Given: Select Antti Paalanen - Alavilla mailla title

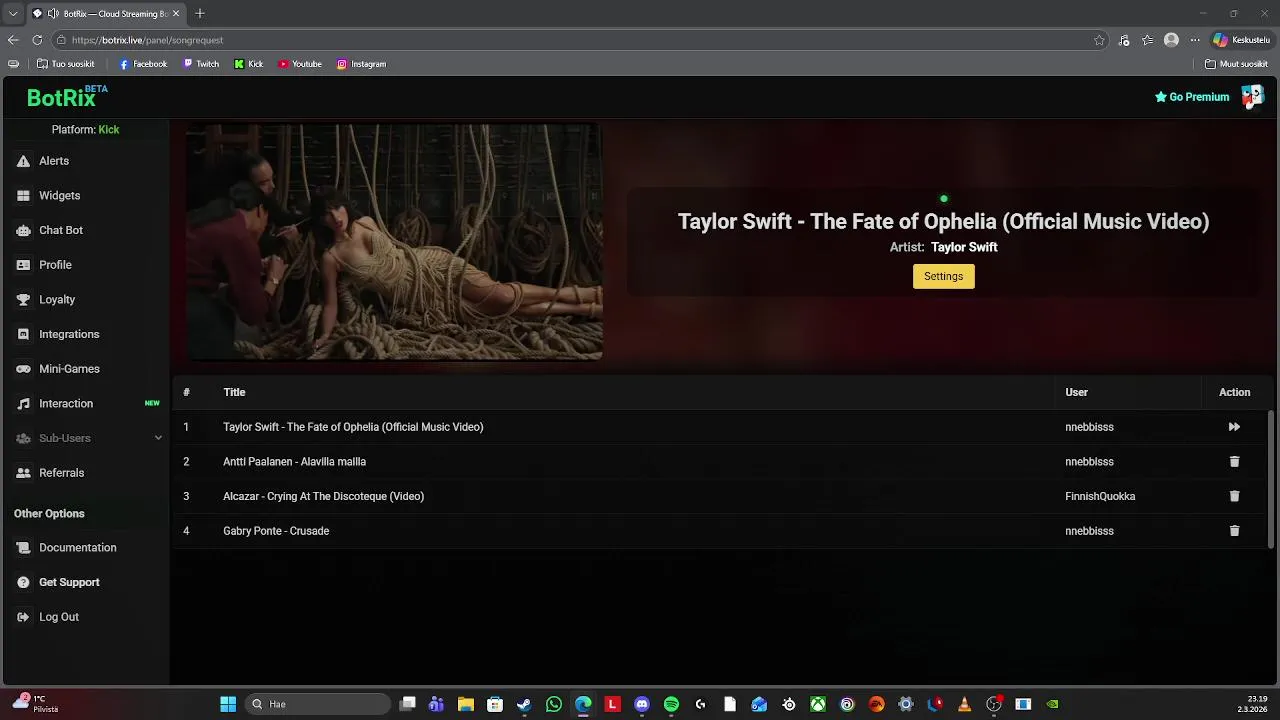Looking at the screenshot, I should click(294, 462).
